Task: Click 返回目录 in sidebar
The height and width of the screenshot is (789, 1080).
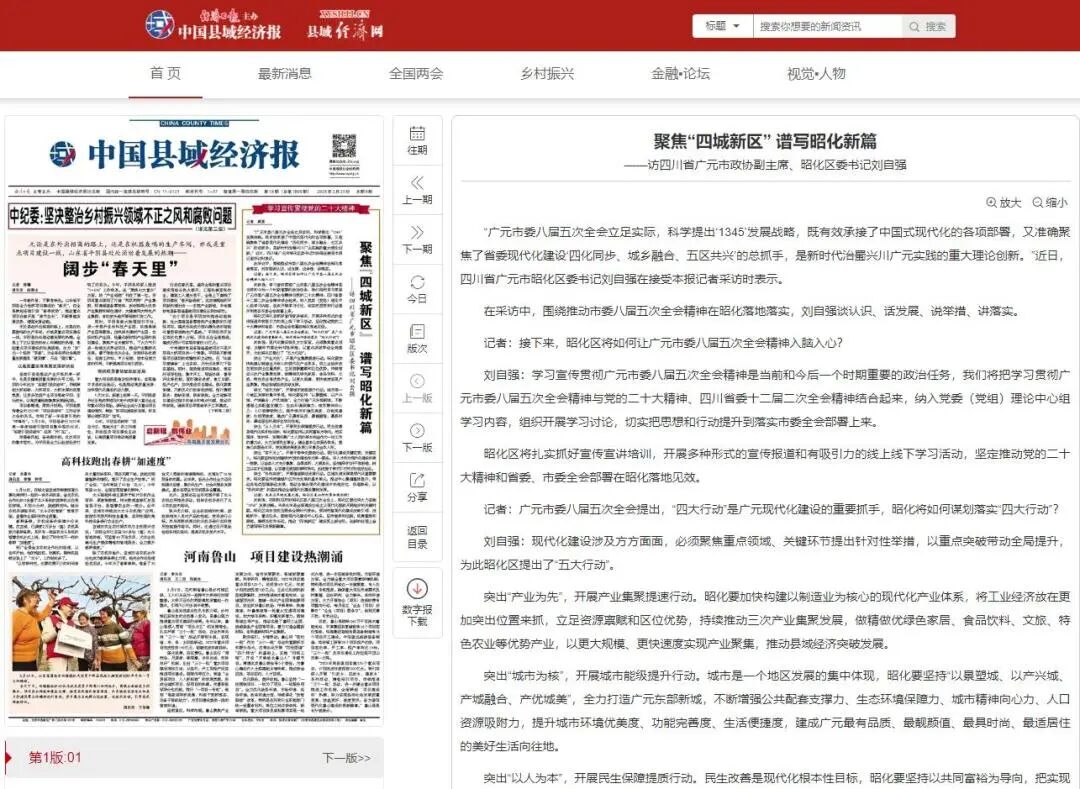Action: (x=417, y=537)
